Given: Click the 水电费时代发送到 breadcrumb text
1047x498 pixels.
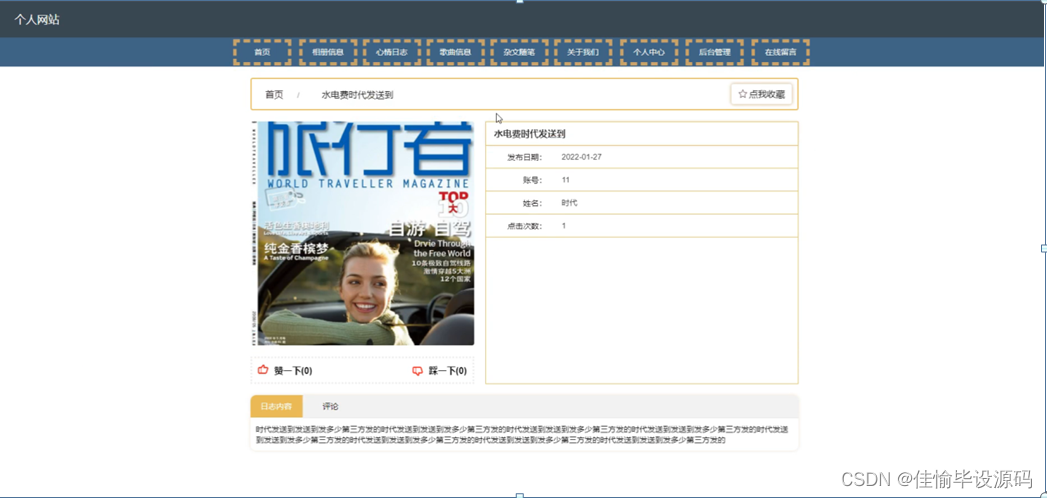Looking at the screenshot, I should 357,95.
